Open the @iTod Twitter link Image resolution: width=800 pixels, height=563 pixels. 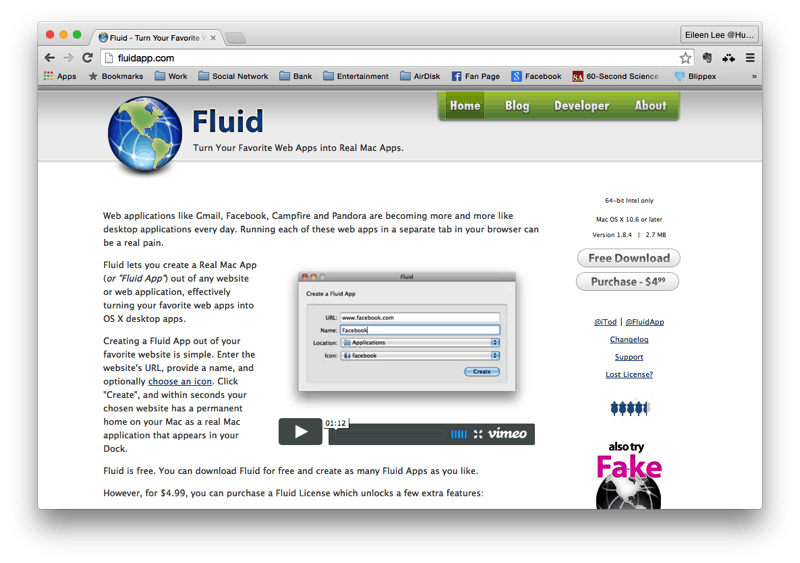click(605, 322)
